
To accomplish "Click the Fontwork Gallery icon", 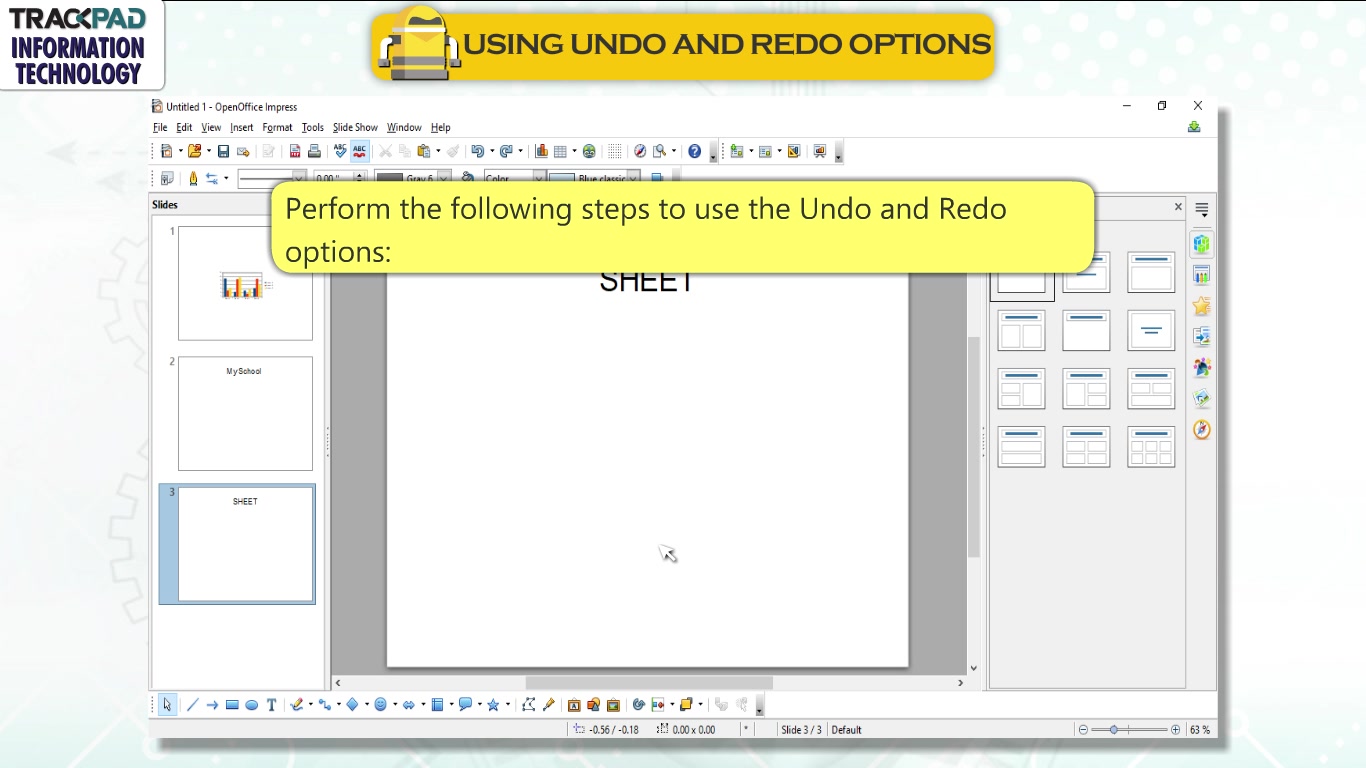I will pyautogui.click(x=574, y=705).
